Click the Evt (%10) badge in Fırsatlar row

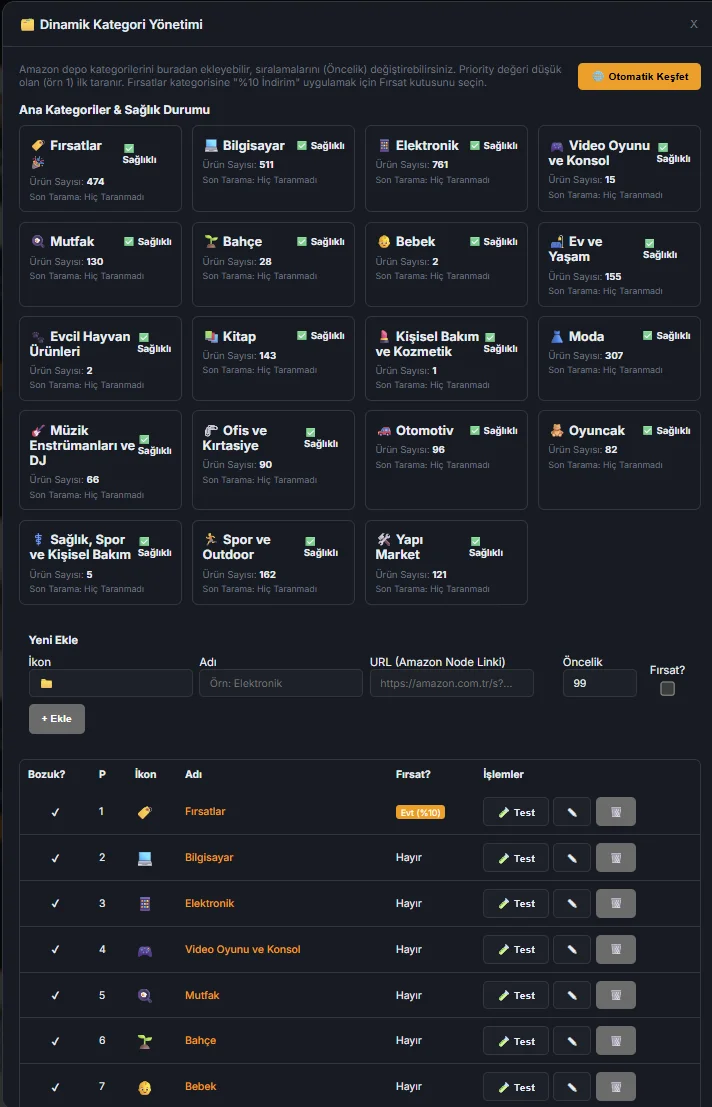[x=421, y=813]
